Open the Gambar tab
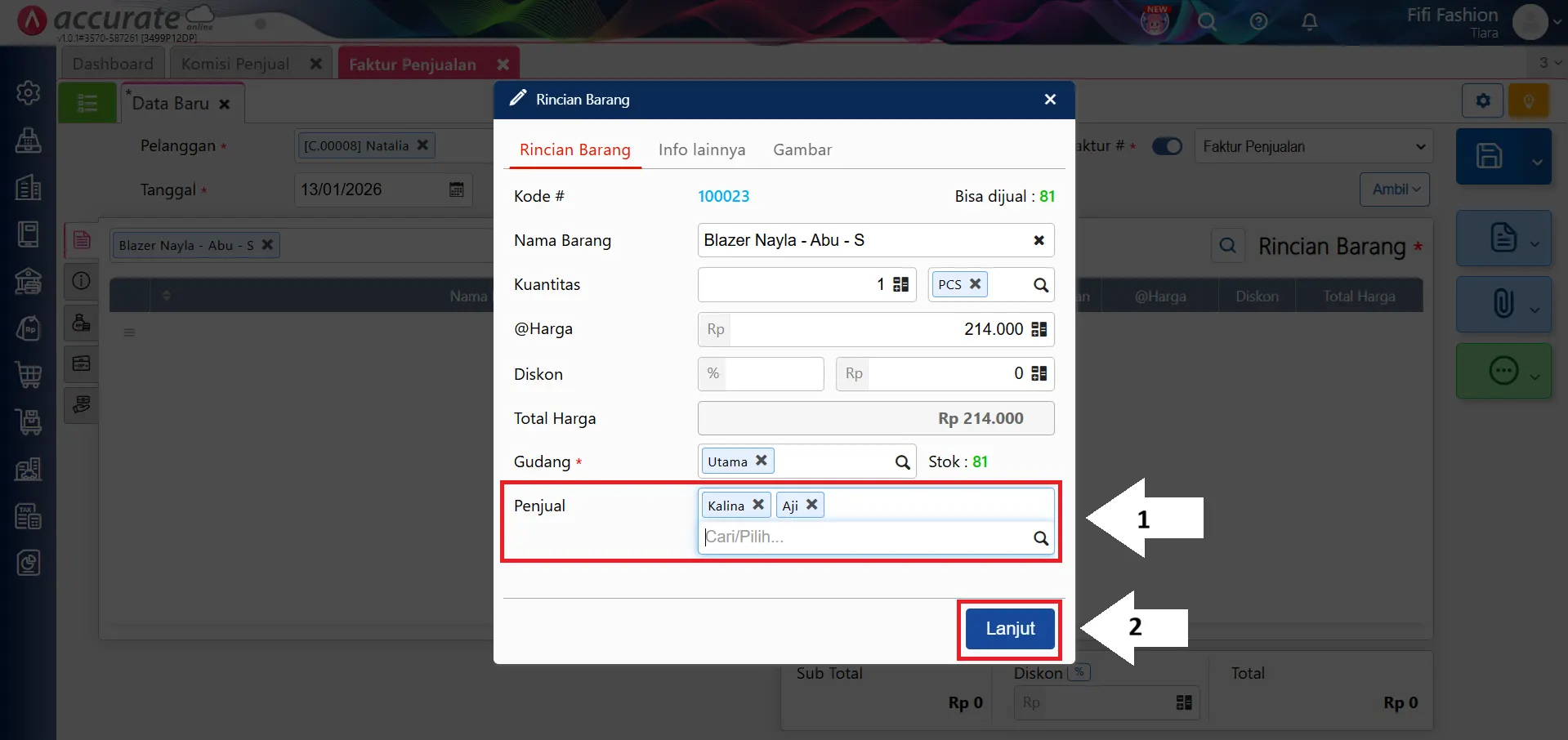This screenshot has width=1568, height=740. pos(802,149)
